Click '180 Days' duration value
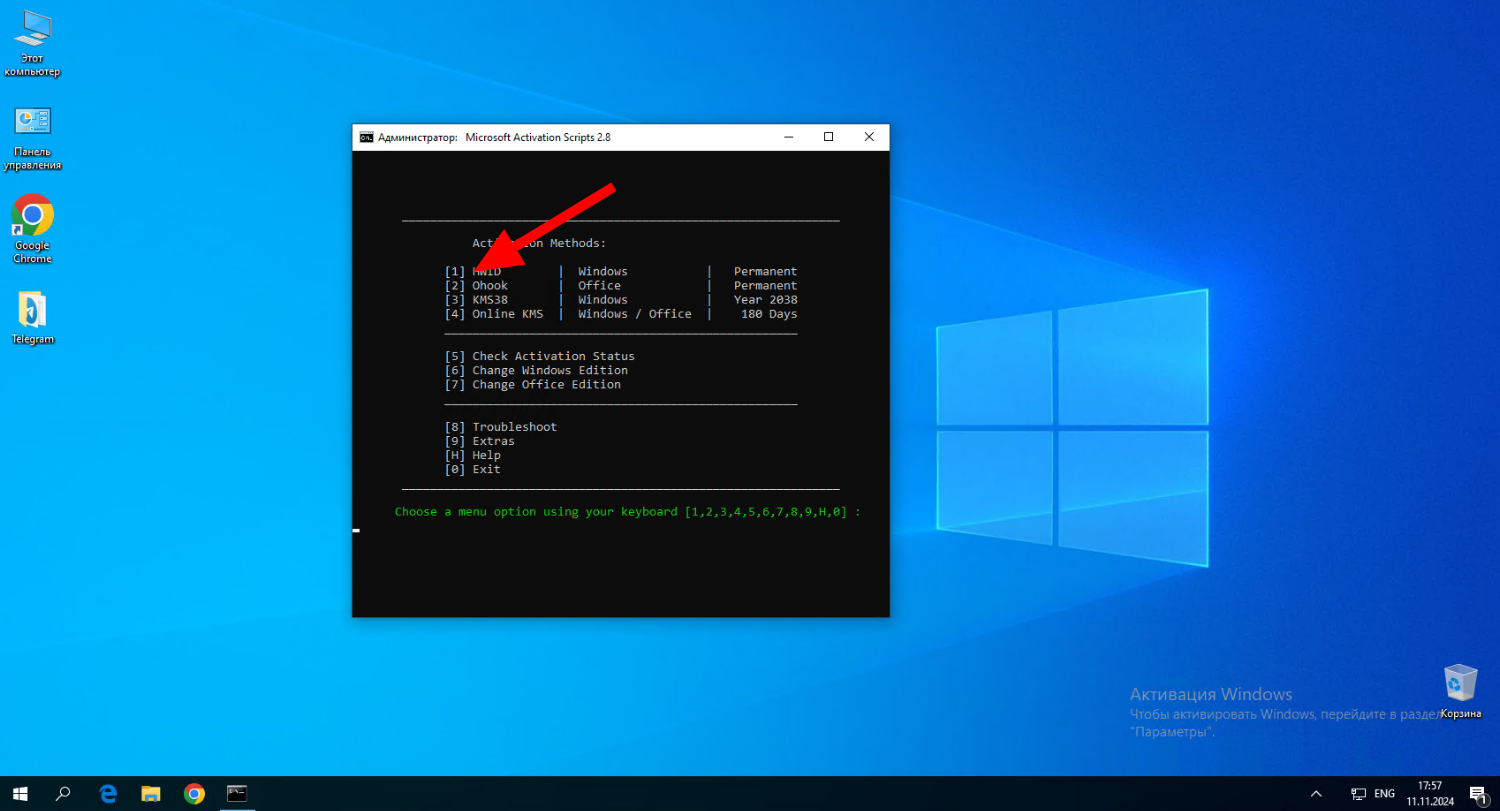Viewport: 1500px width, 811px height. 769,314
